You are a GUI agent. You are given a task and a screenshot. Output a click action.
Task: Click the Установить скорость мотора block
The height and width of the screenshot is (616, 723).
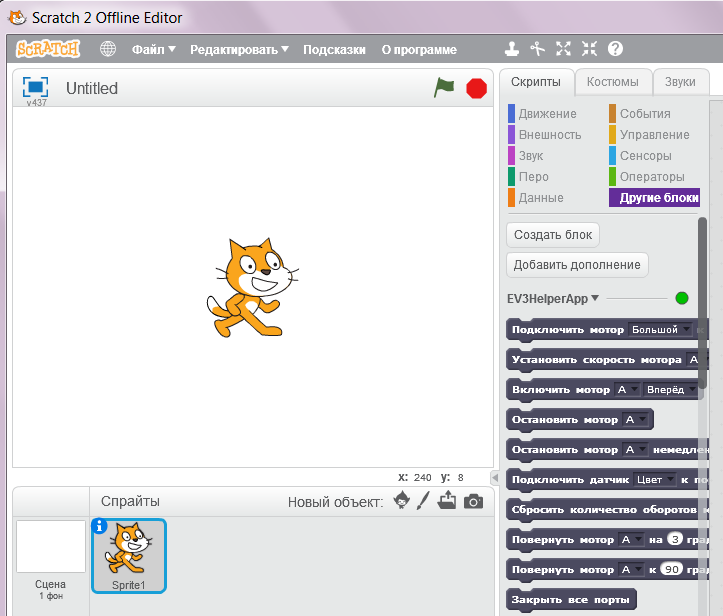click(607, 360)
